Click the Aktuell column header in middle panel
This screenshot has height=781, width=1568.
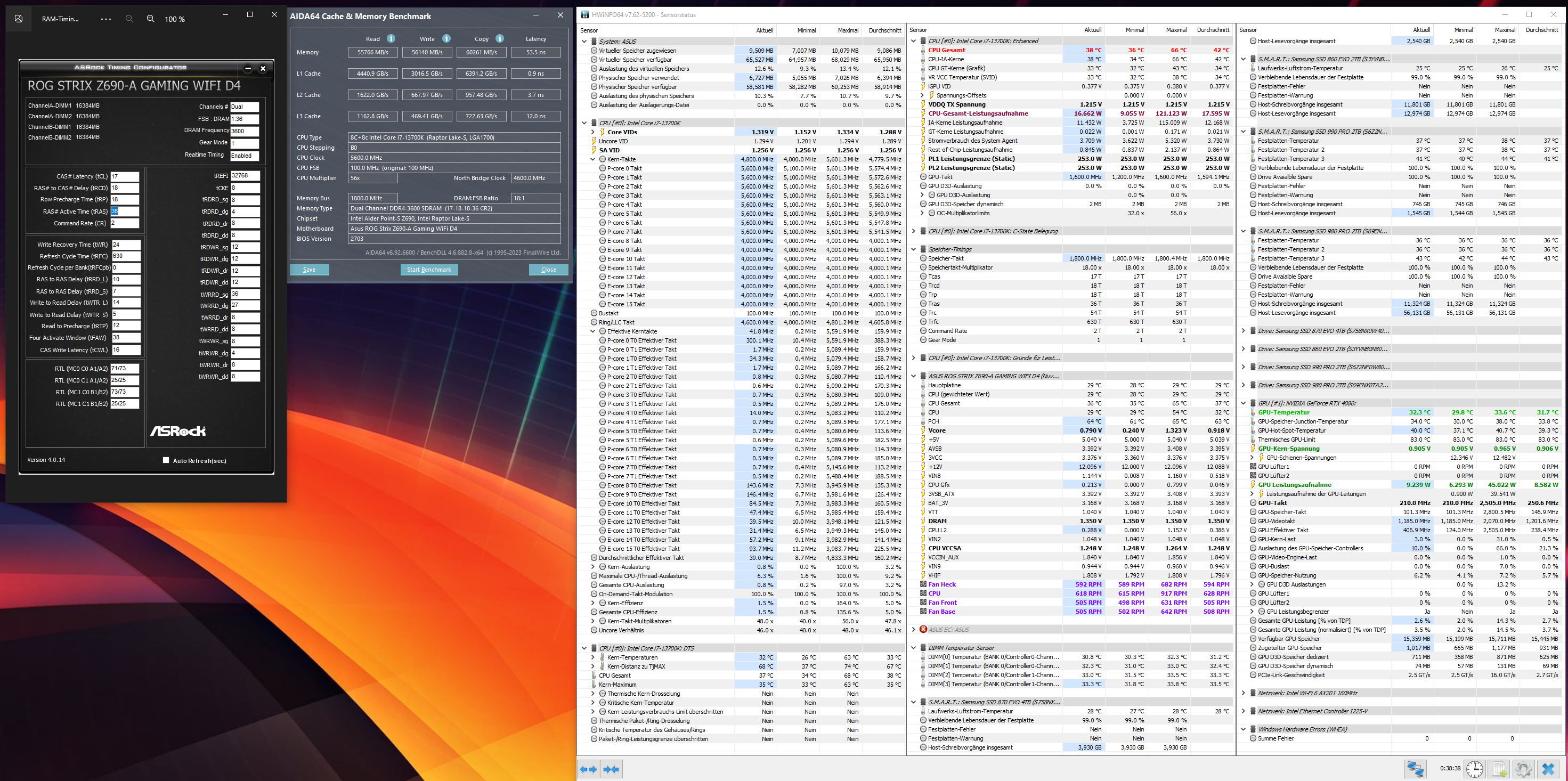(x=1092, y=30)
